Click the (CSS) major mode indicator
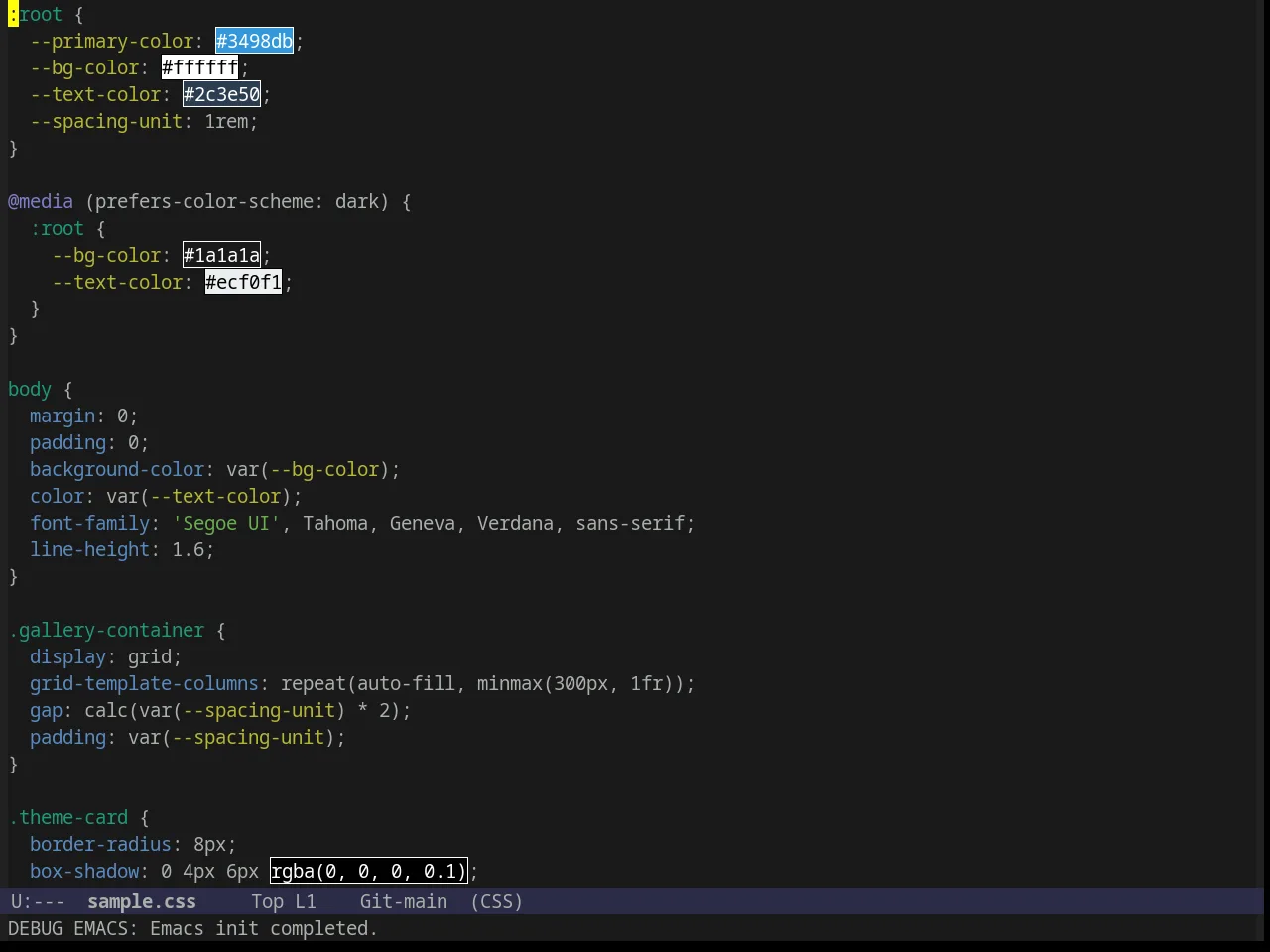The height and width of the screenshot is (952, 1270). pos(496,901)
